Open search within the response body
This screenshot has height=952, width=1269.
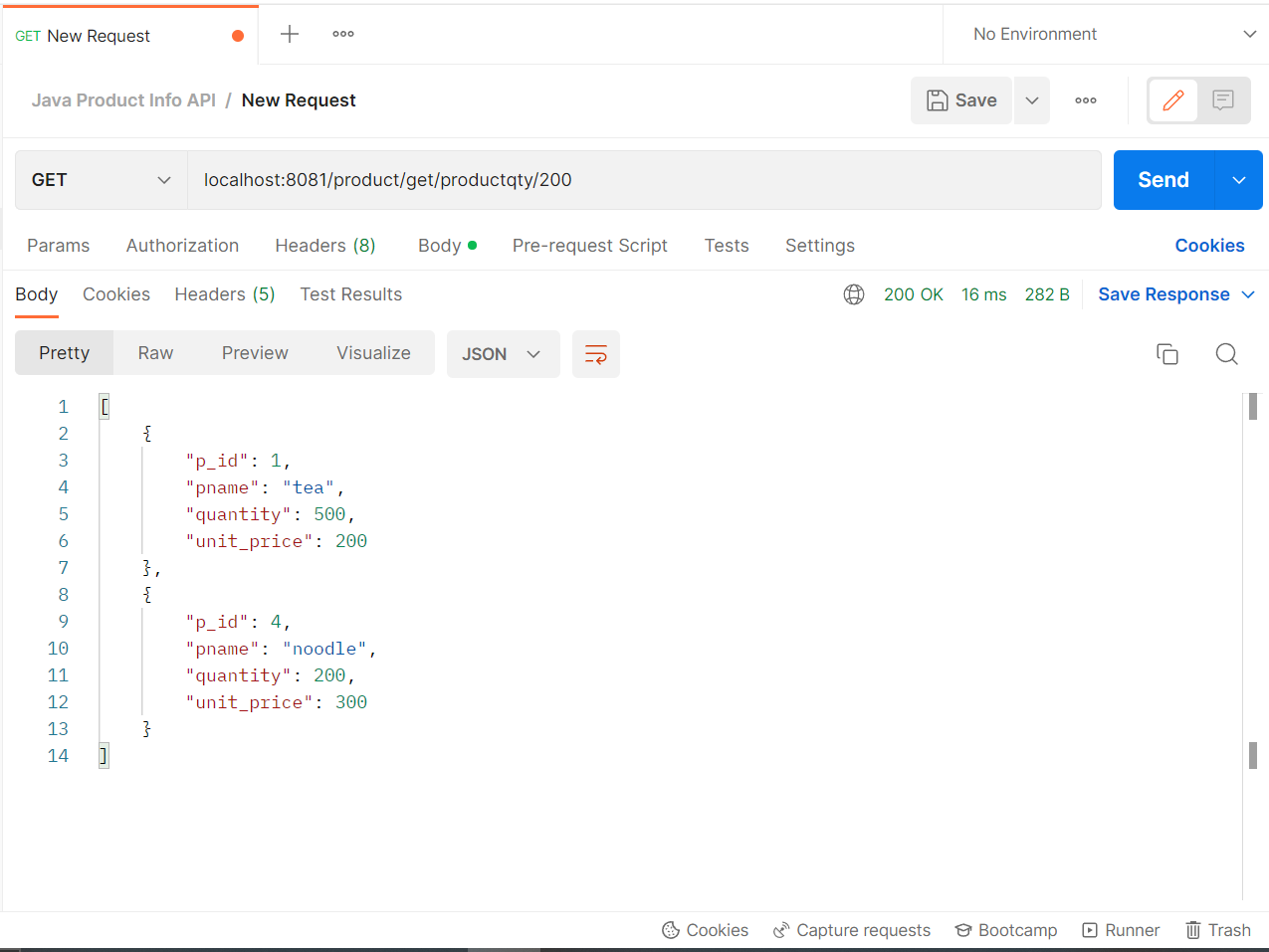click(x=1226, y=353)
